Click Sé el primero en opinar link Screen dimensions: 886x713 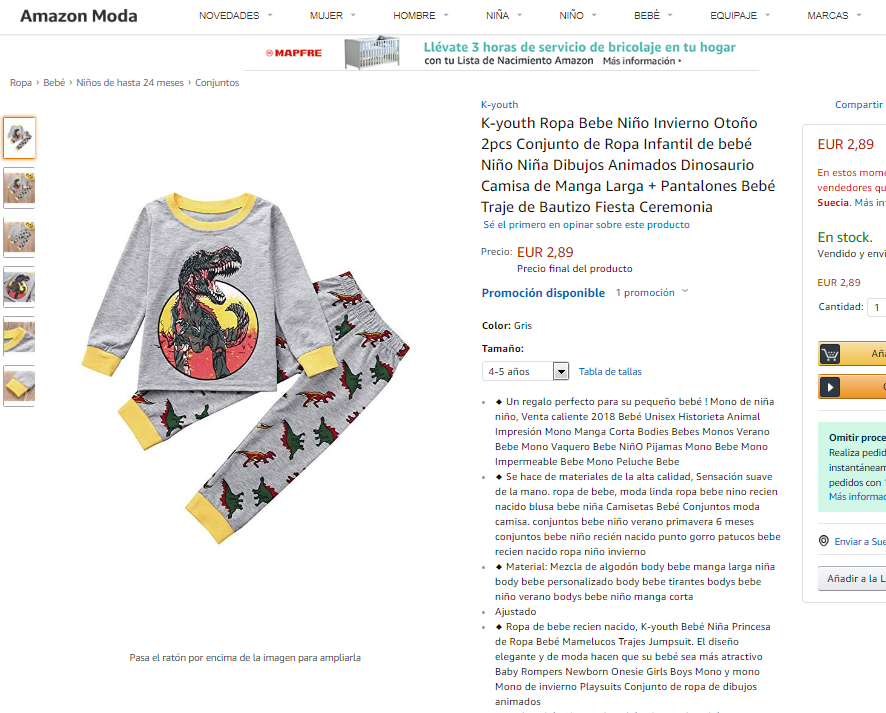coord(586,225)
